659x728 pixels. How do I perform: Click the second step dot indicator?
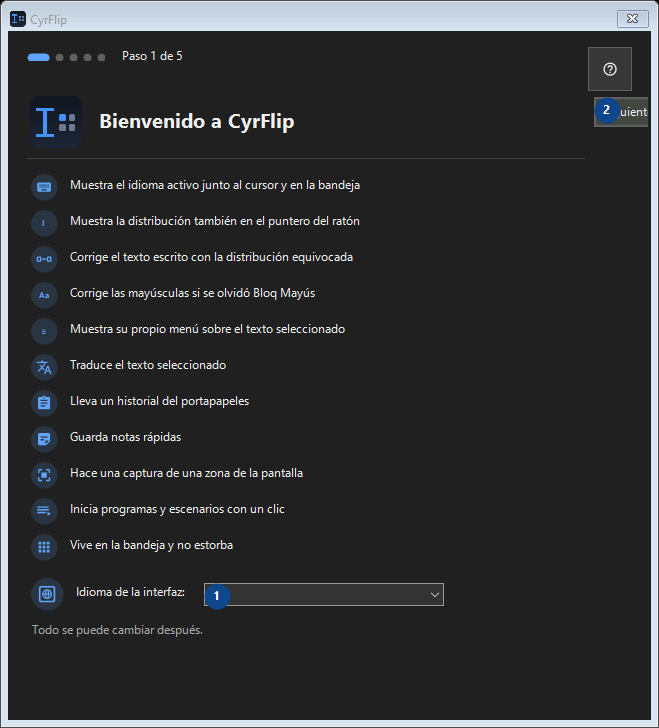click(59, 57)
